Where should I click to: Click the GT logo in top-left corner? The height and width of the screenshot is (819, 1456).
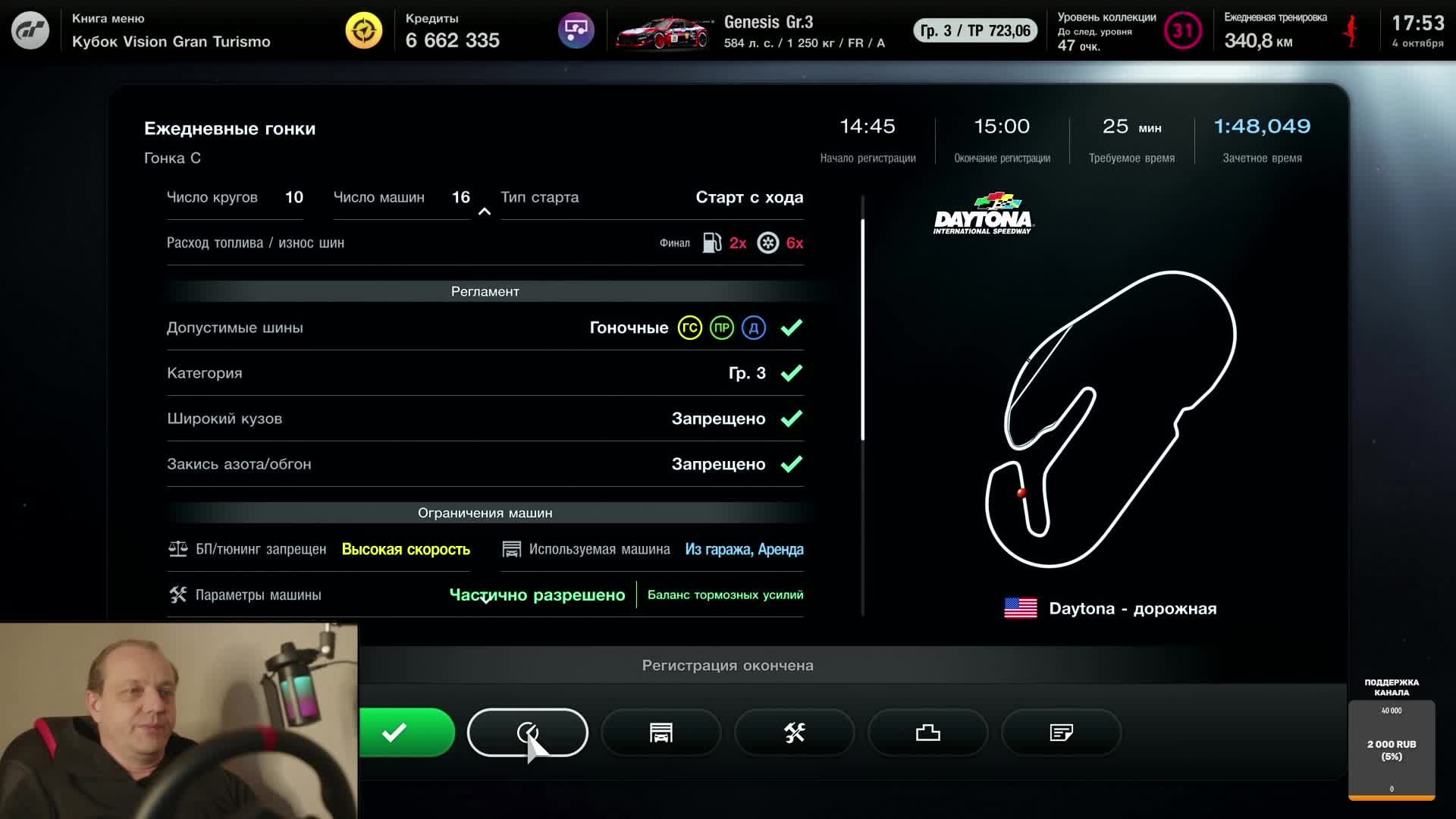coord(30,30)
